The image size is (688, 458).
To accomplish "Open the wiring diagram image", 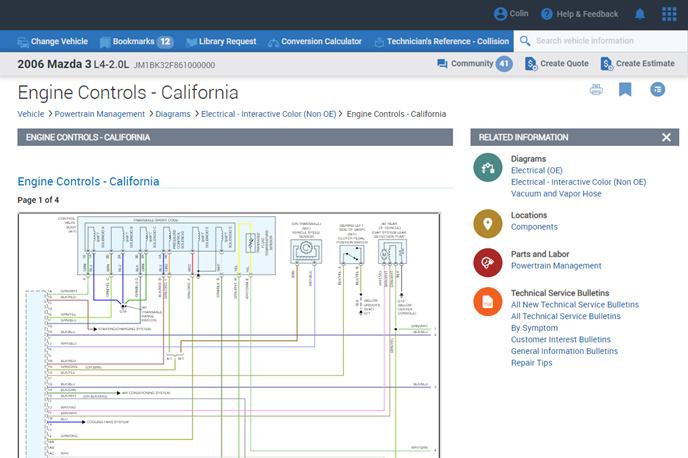I will pos(229,335).
